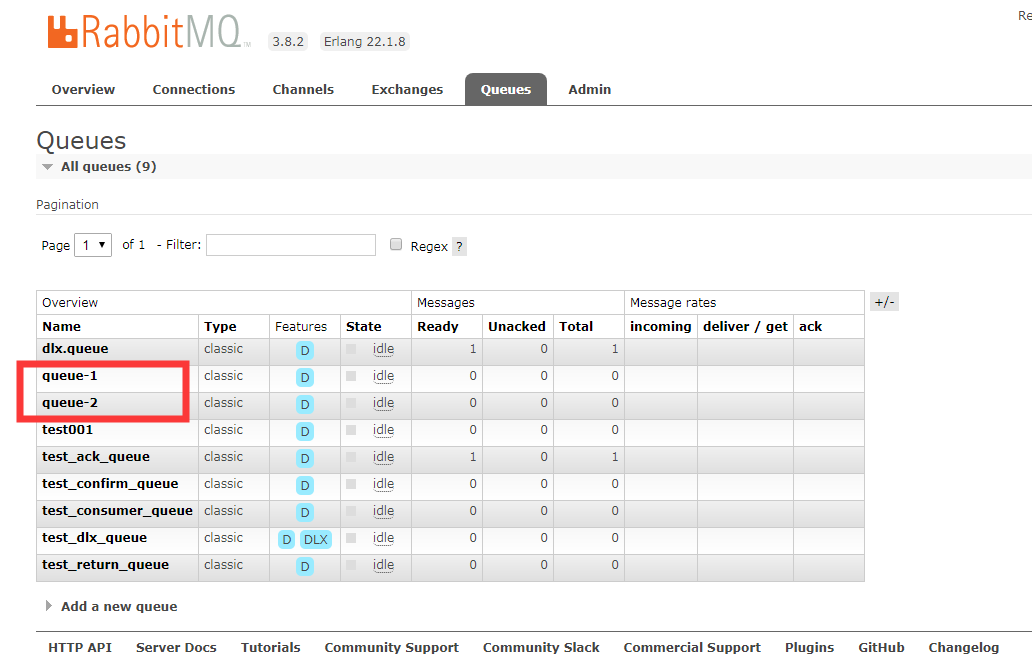Click idle state text for queue-1
Image resolution: width=1032 pixels, height=667 pixels.
383,376
